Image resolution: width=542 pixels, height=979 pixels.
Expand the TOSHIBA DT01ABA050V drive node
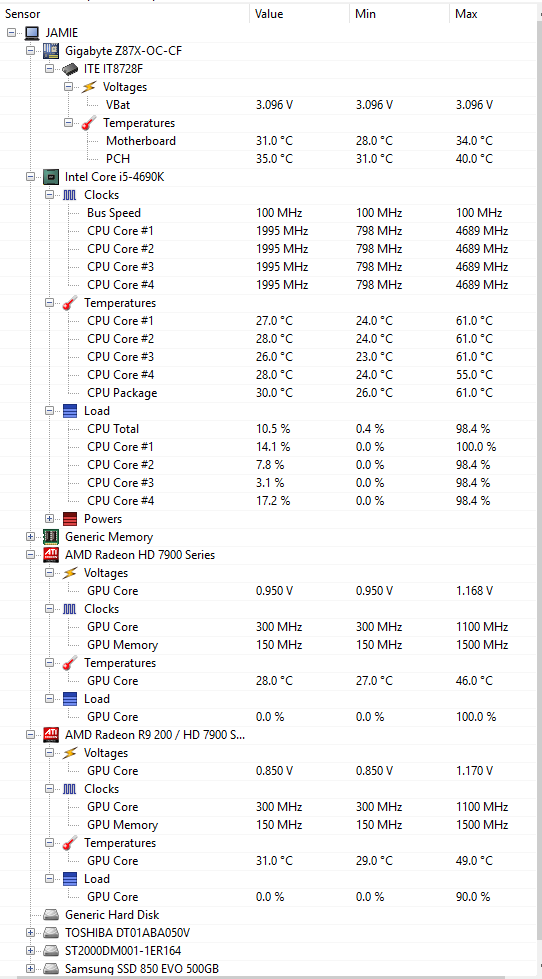pyautogui.click(x=30, y=933)
